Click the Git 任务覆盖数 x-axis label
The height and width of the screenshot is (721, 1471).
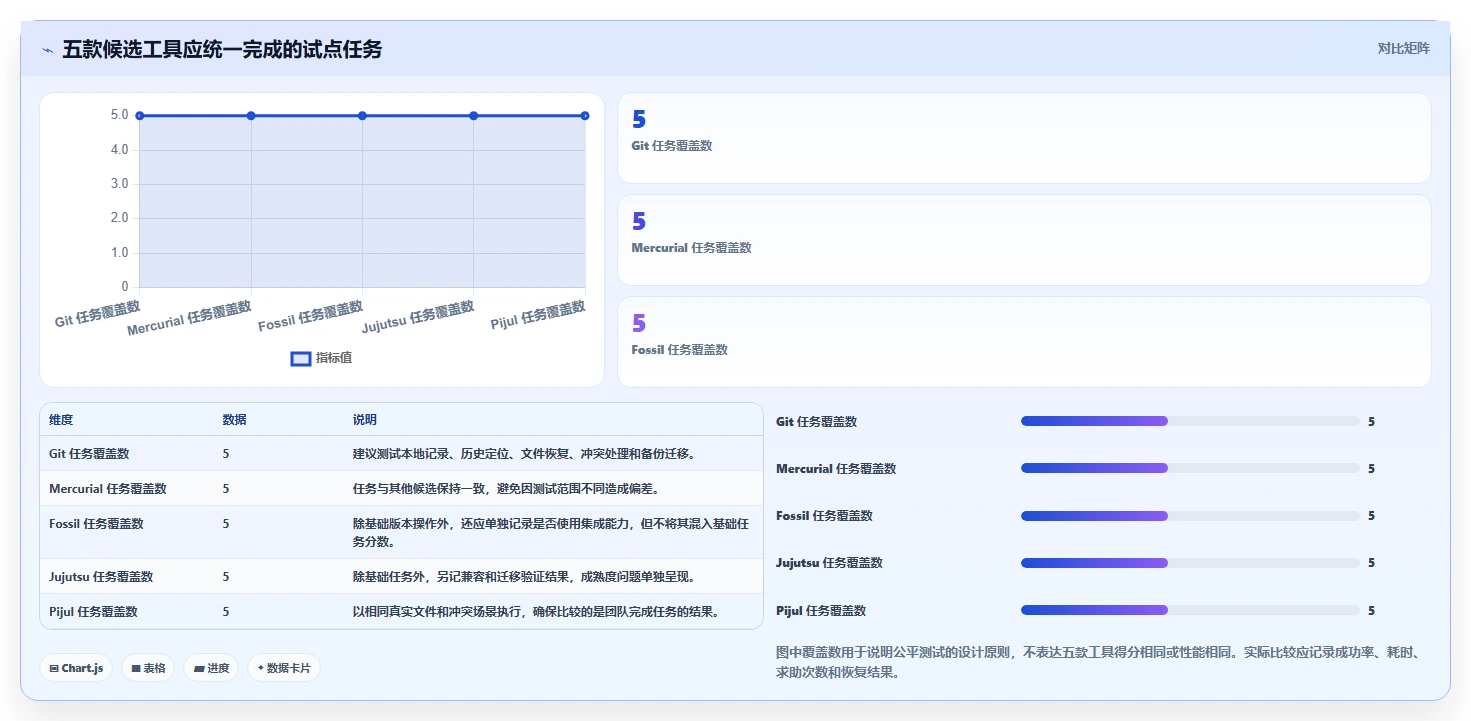click(97, 313)
